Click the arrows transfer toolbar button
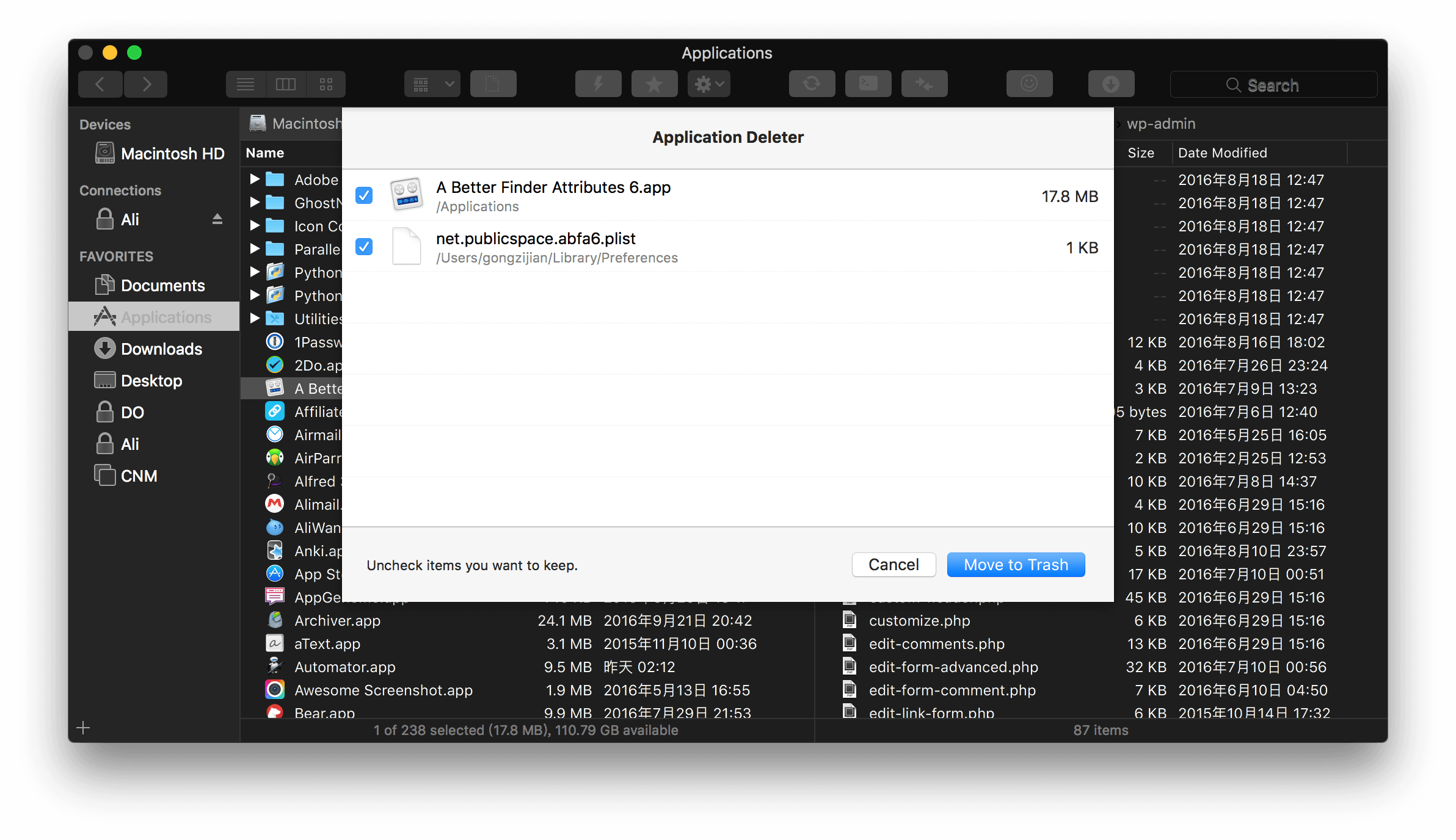The height and width of the screenshot is (840, 1456). pos(924,84)
